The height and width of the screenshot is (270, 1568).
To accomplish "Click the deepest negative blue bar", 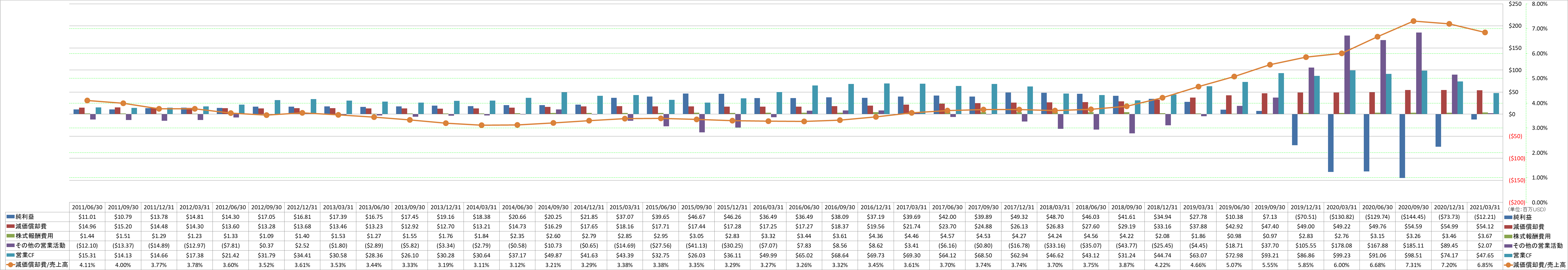I will (x=1402, y=146).
